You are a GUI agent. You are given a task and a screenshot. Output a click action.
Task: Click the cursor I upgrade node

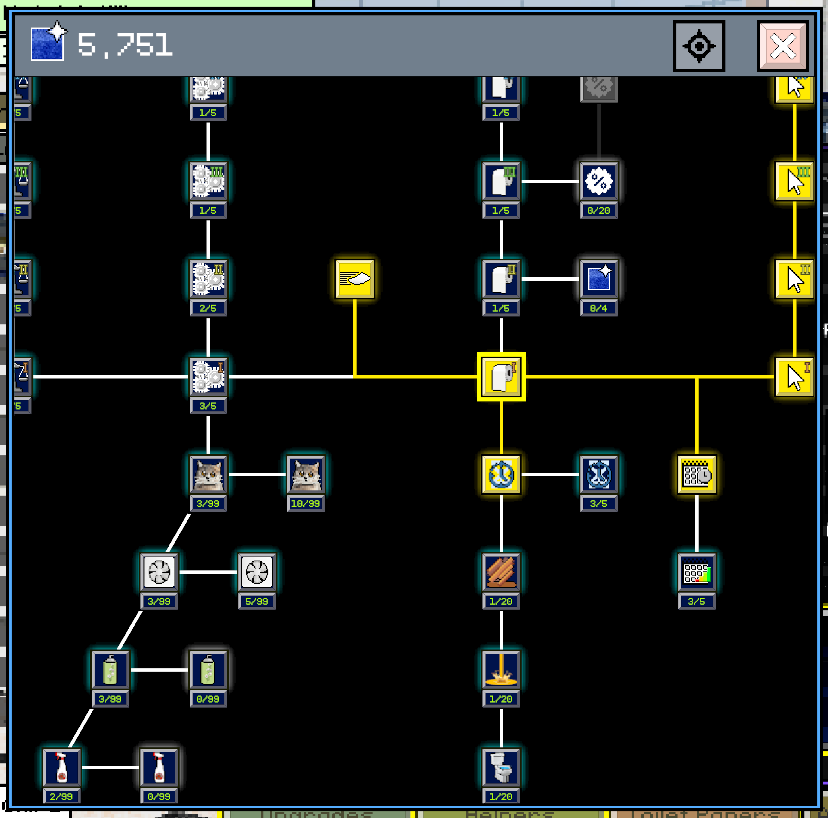coord(794,377)
